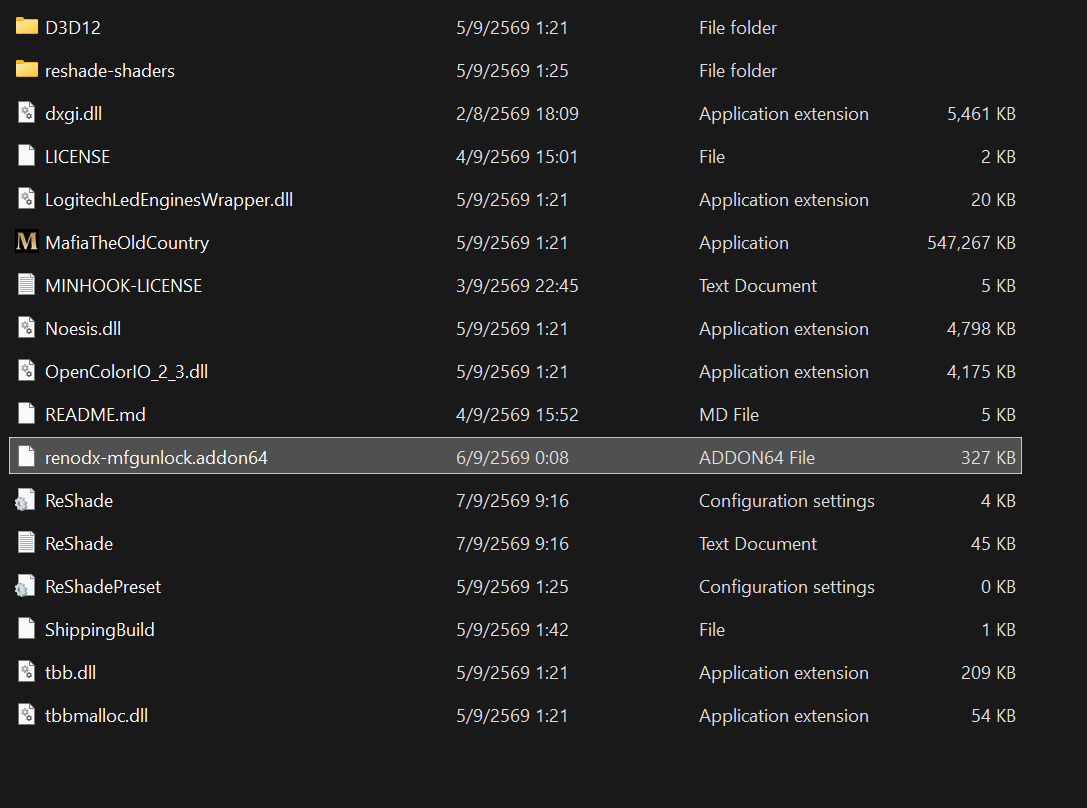Click the ReShadePreset configuration file icon
Image resolution: width=1087 pixels, height=808 pixels.
[x=24, y=586]
